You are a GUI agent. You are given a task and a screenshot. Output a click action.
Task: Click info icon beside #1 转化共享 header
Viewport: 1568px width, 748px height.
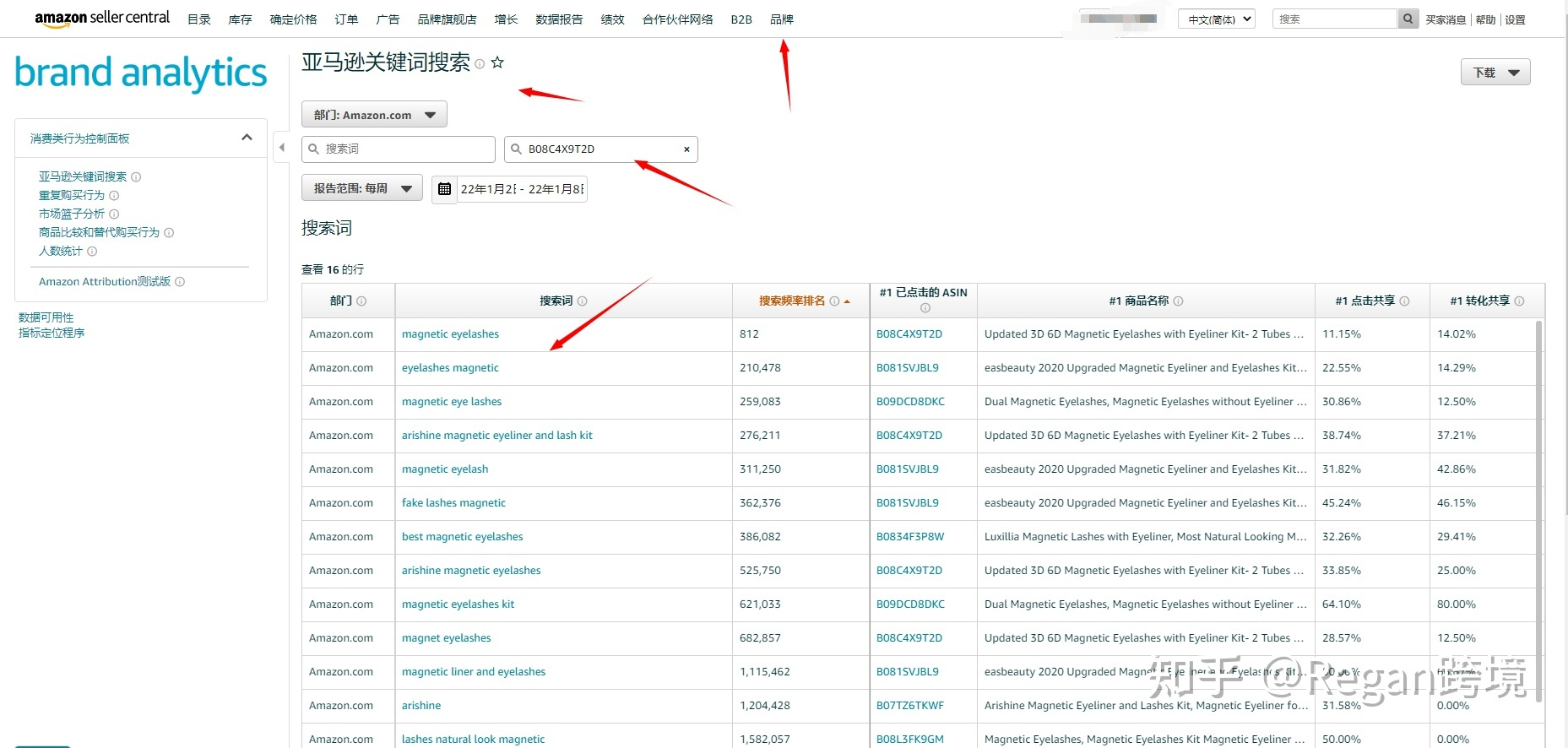1519,301
